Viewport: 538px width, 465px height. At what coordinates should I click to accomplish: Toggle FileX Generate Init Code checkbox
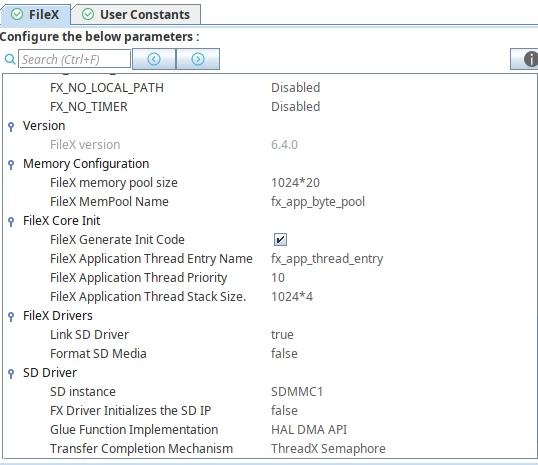[x=280, y=240]
